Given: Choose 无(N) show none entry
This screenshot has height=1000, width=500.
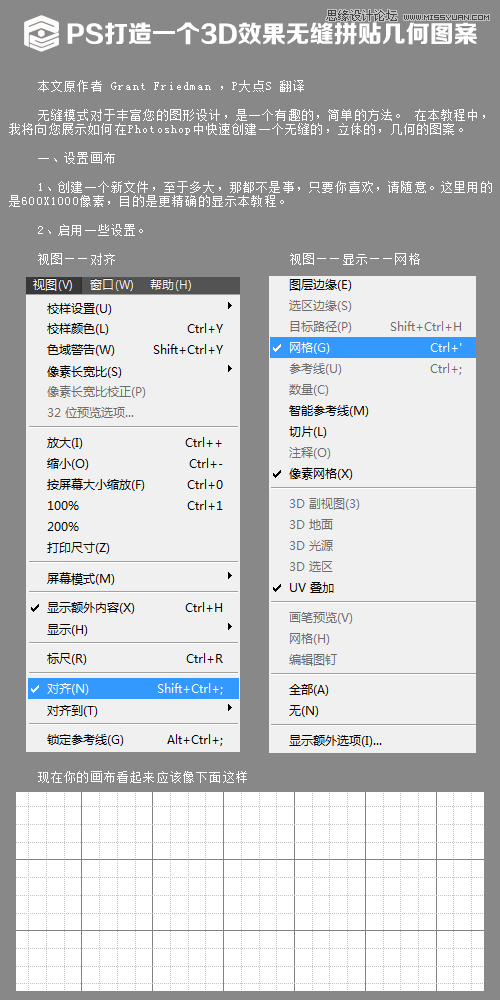Looking at the screenshot, I should [x=372, y=710].
